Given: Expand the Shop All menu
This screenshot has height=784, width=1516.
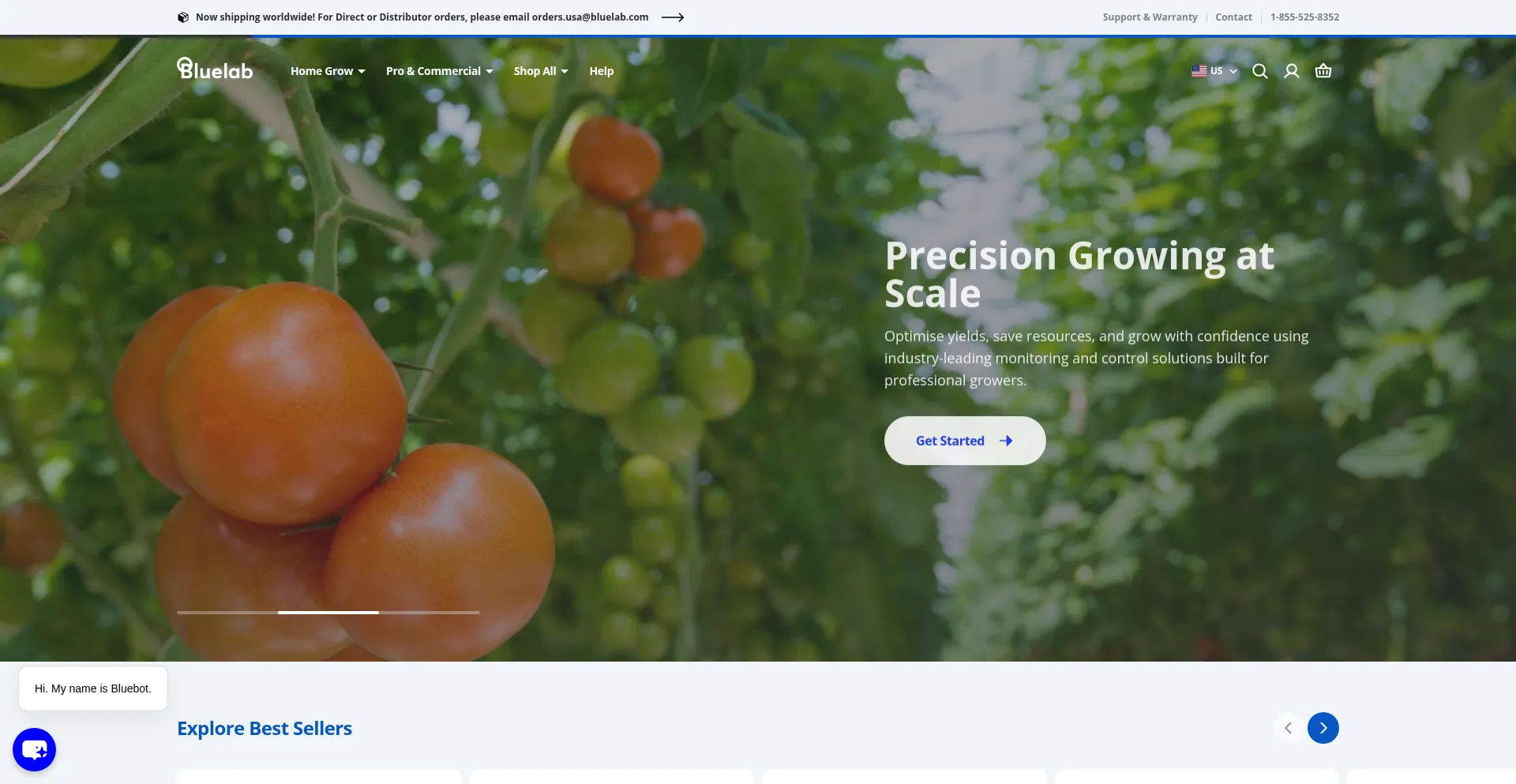Looking at the screenshot, I should 541,71.
